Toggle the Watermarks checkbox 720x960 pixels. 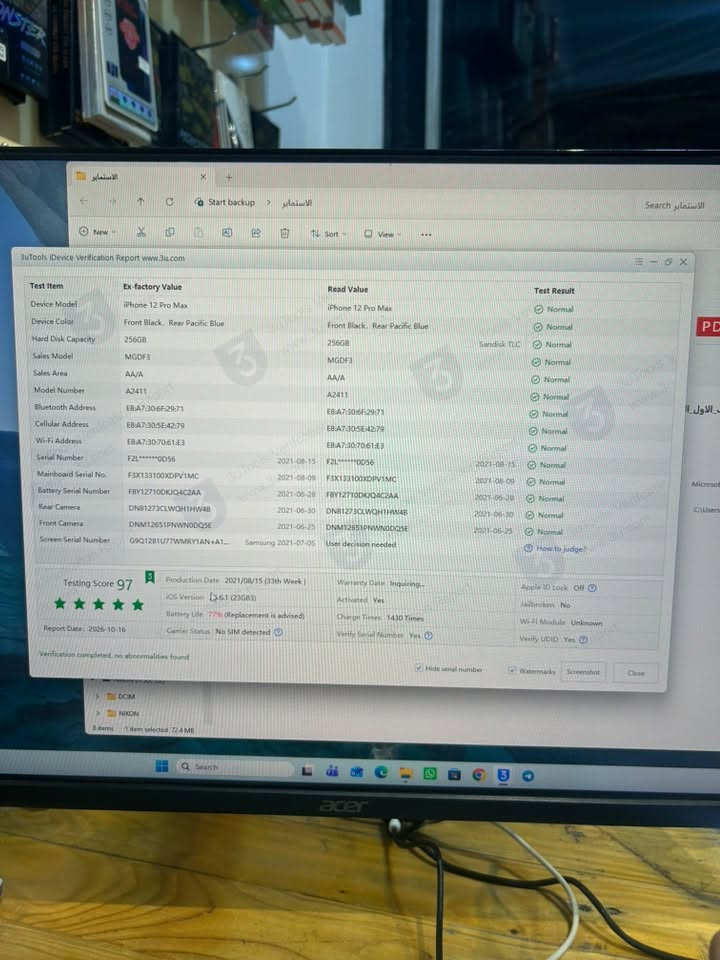(512, 670)
